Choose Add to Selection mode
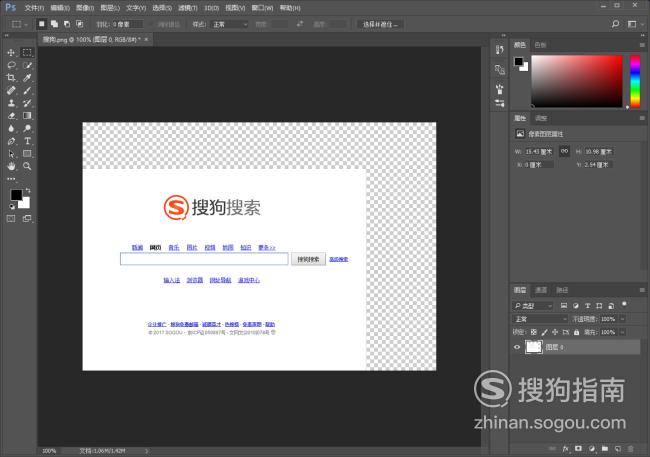Screen dimensions: 650x457 [54, 24]
